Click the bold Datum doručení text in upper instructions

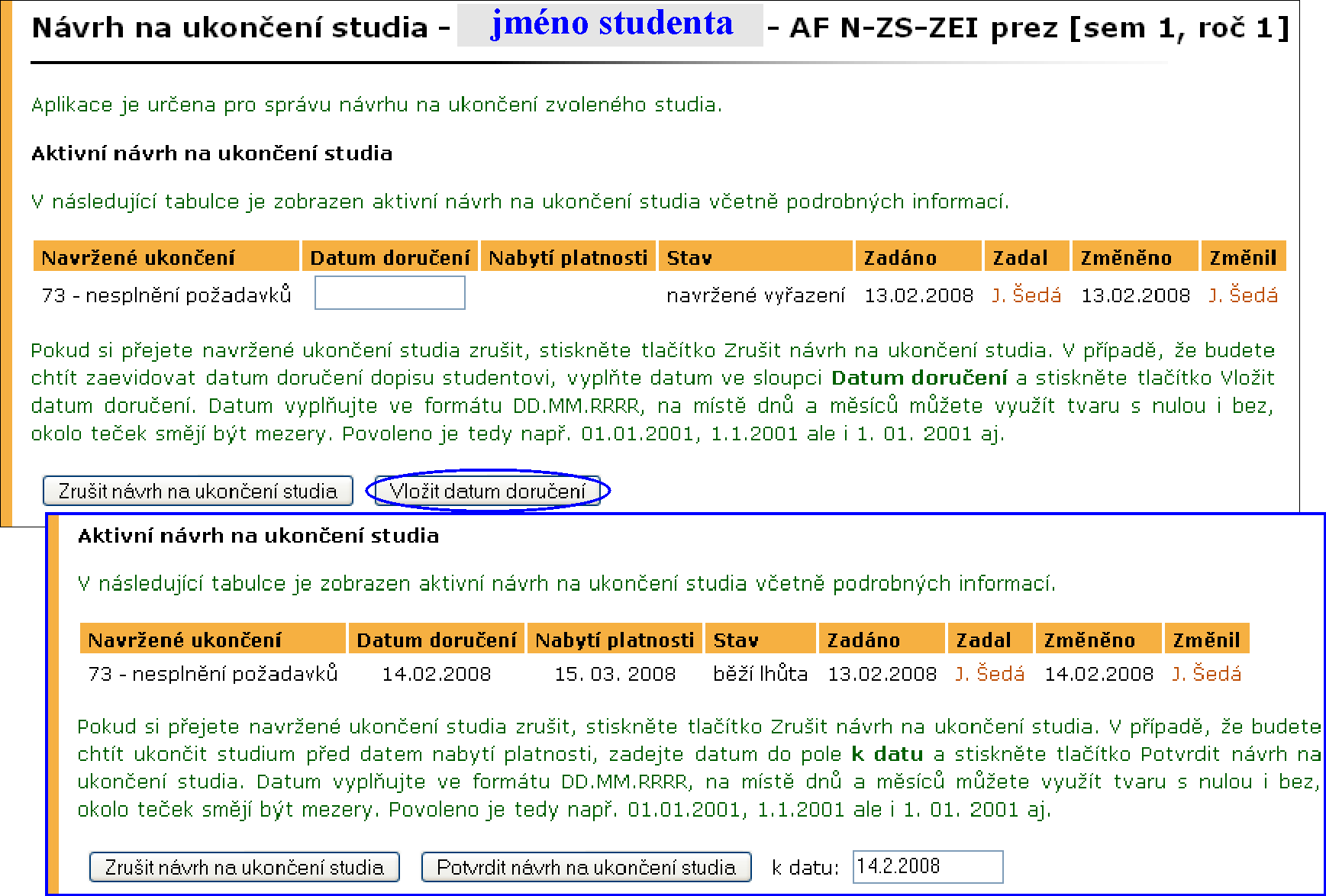pyautogui.click(x=919, y=378)
